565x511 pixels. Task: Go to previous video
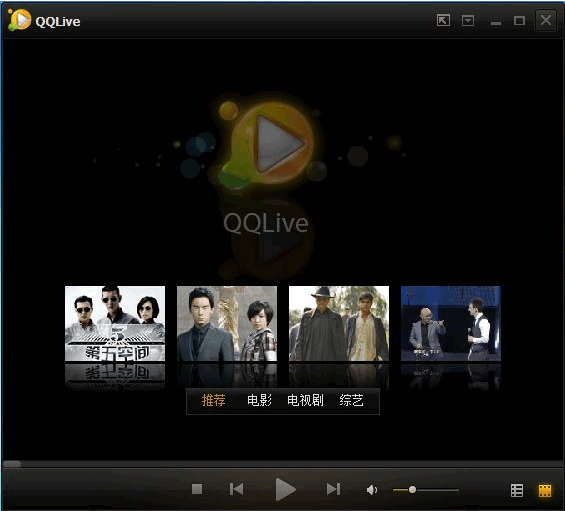tap(236, 489)
